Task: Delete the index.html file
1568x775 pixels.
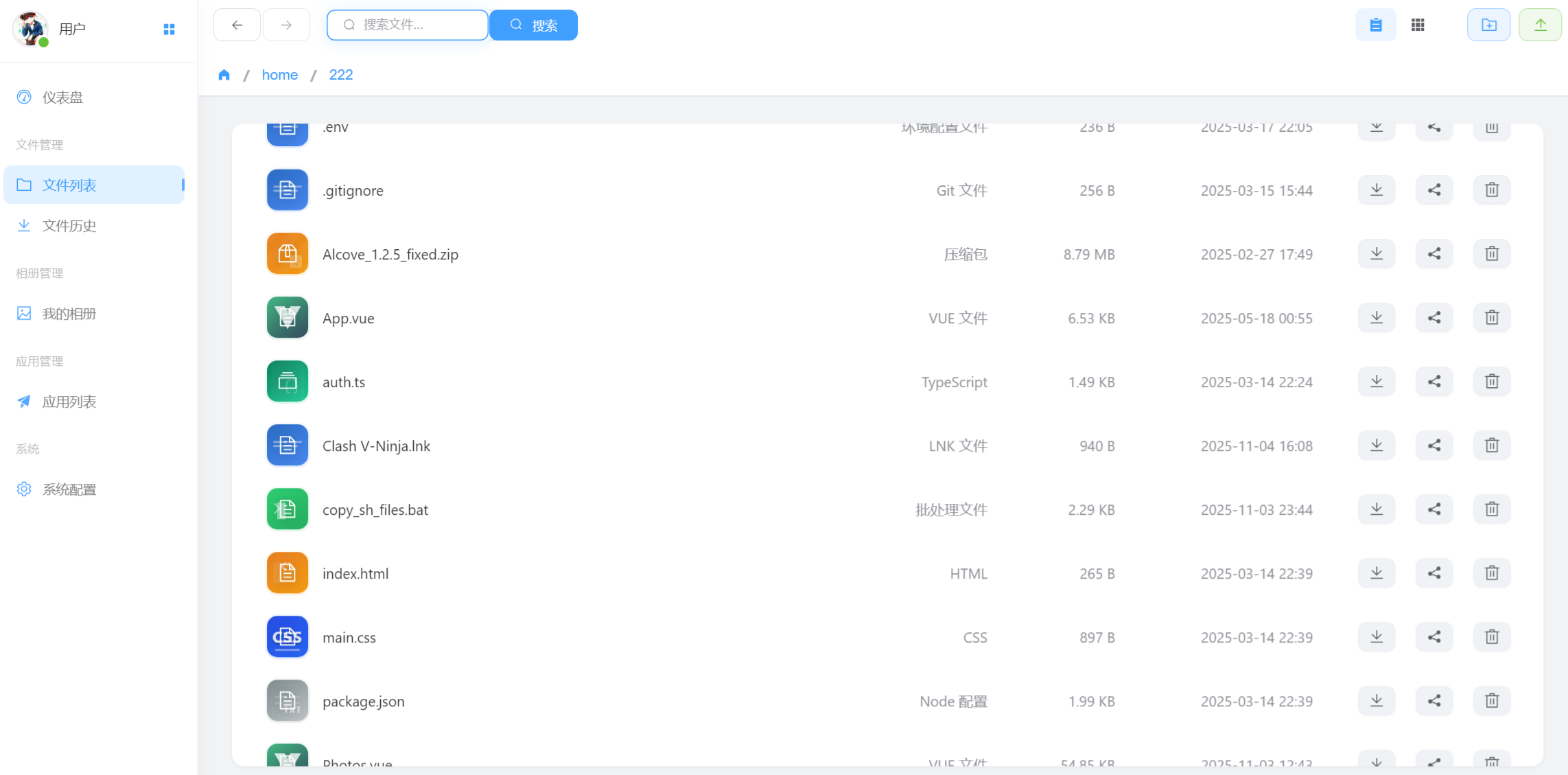Action: pyautogui.click(x=1491, y=573)
